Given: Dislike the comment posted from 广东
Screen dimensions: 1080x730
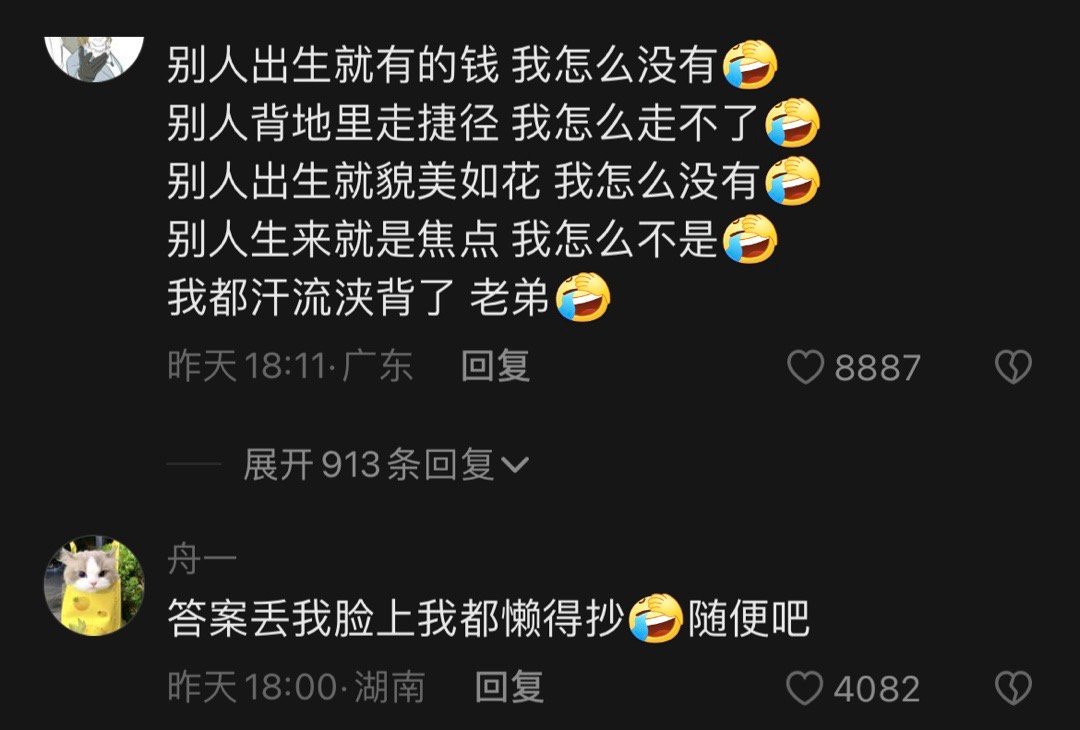Looking at the screenshot, I should pos(1013,366).
